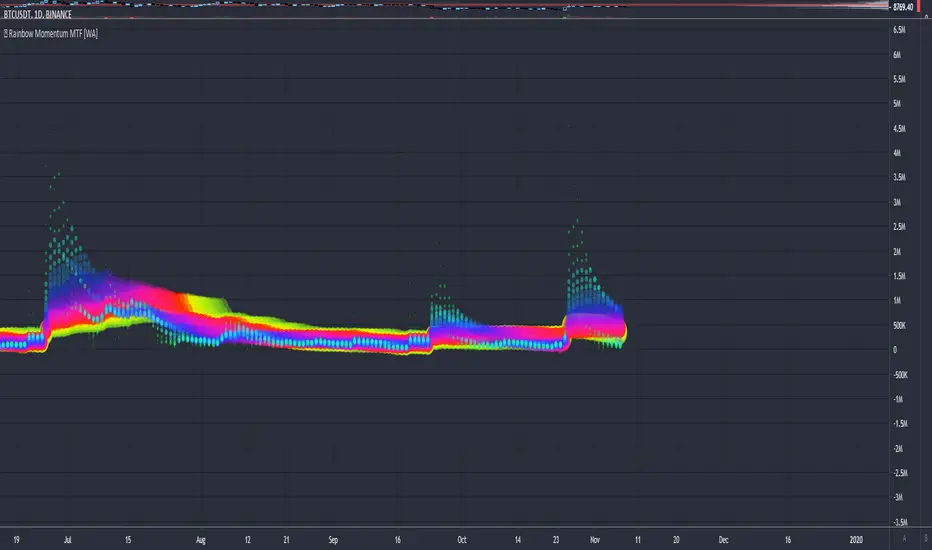Select the Rainbow Momentum MTF [WA] indicator title
The image size is (932, 550).
tap(53, 34)
